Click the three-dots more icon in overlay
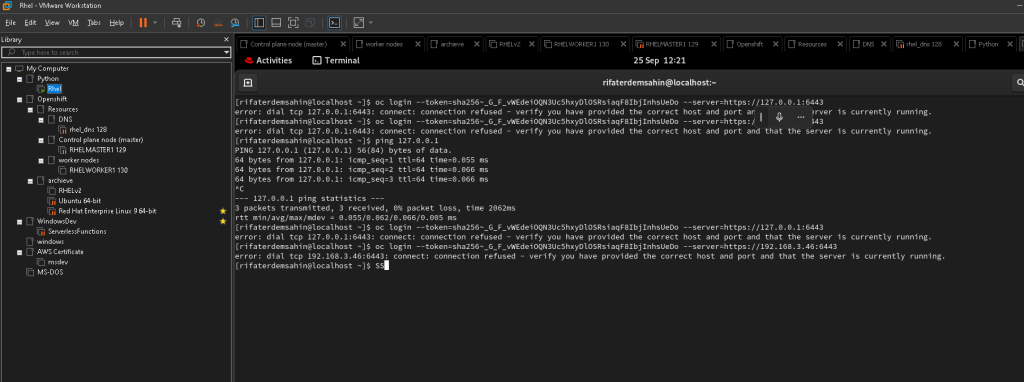 pyautogui.click(x=801, y=117)
